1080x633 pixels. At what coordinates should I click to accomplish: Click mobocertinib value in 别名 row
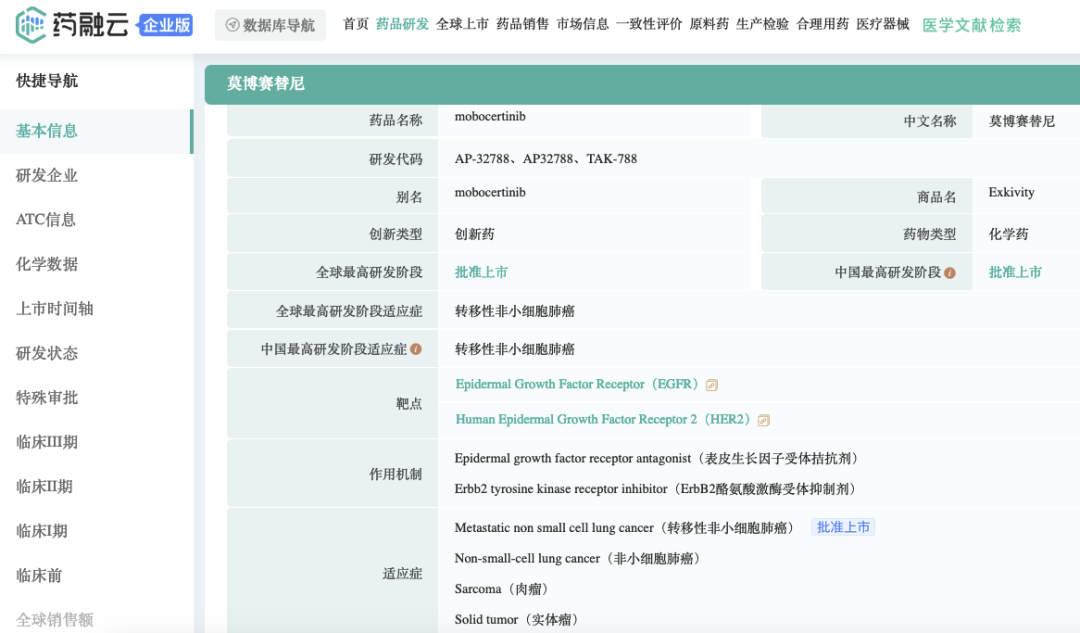click(490, 192)
